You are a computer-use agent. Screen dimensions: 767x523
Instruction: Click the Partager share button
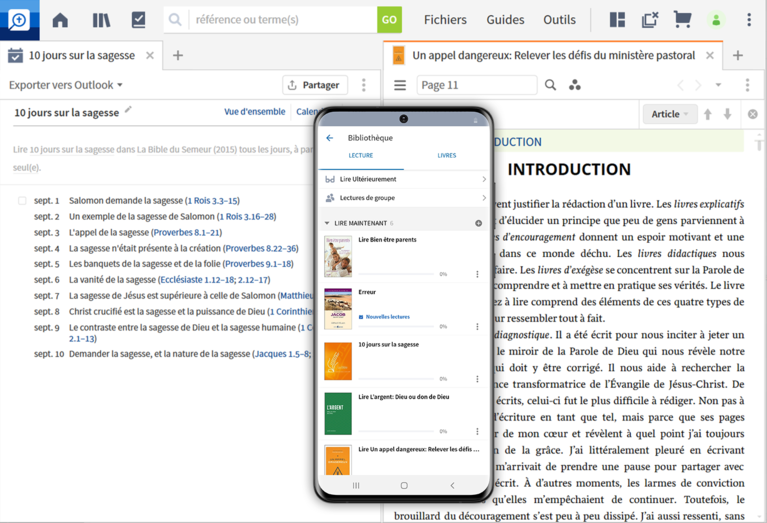coord(315,85)
